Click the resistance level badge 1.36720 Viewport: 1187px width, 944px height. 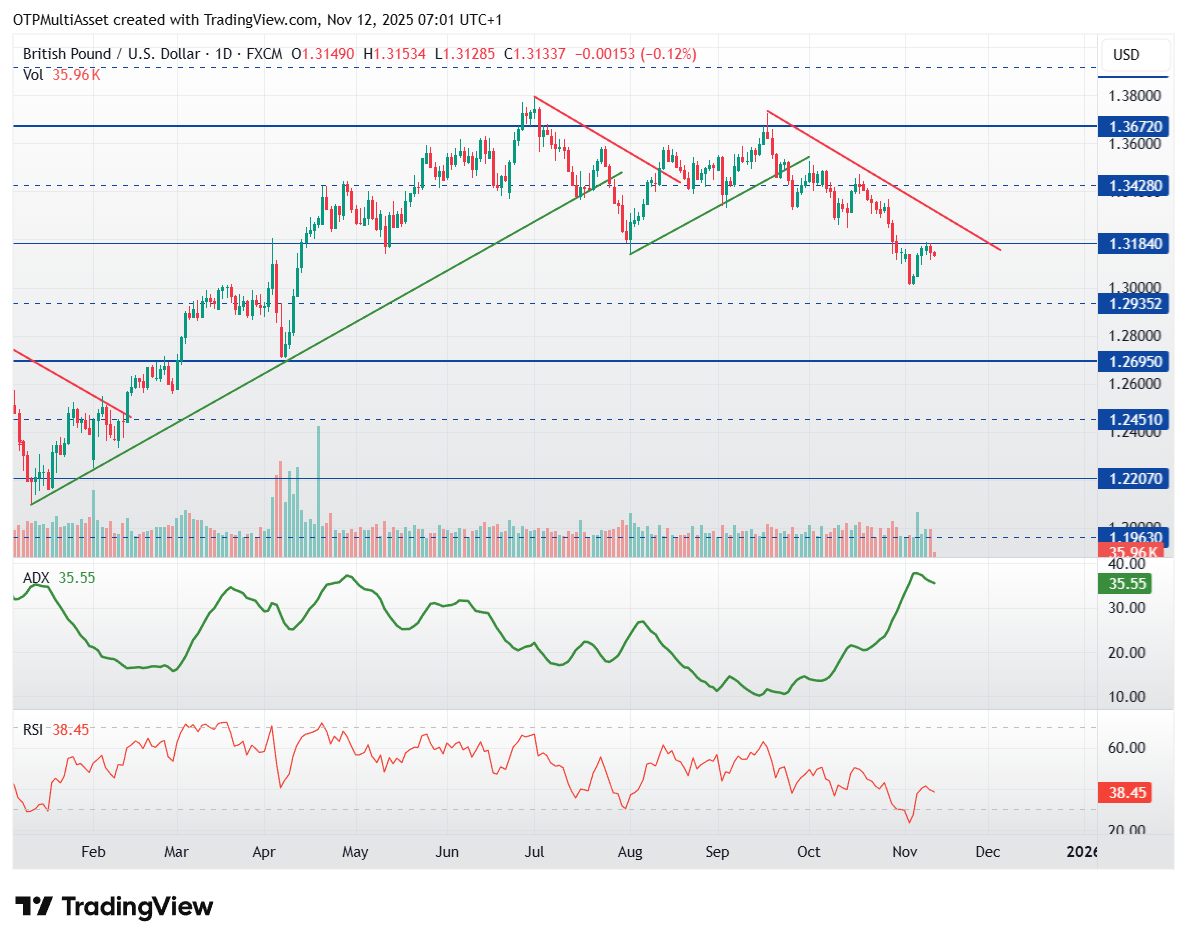(1134, 128)
